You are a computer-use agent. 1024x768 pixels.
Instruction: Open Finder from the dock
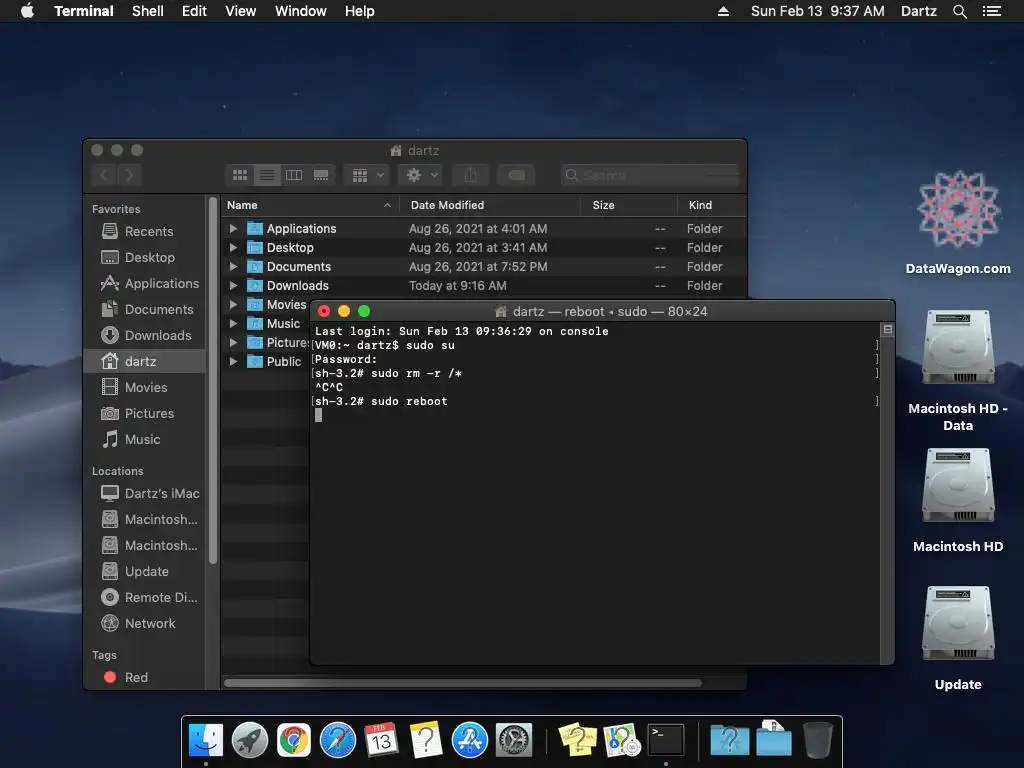tap(206, 740)
